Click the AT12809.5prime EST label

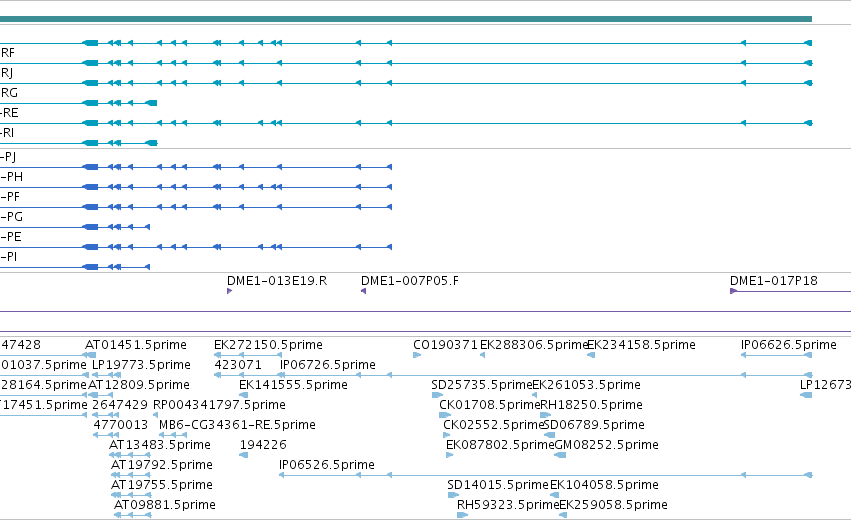click(x=139, y=385)
